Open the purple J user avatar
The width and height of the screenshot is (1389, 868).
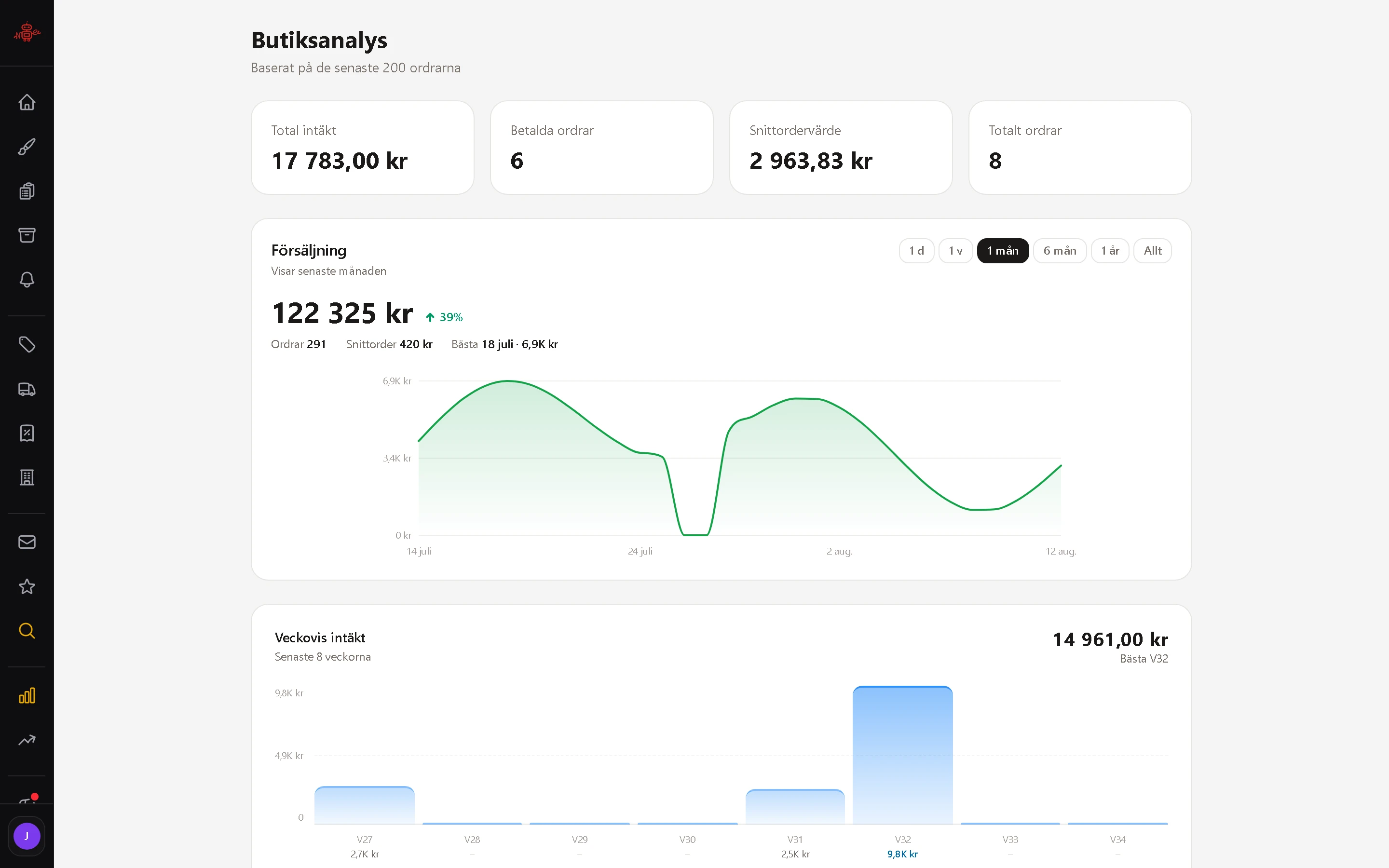point(27,836)
